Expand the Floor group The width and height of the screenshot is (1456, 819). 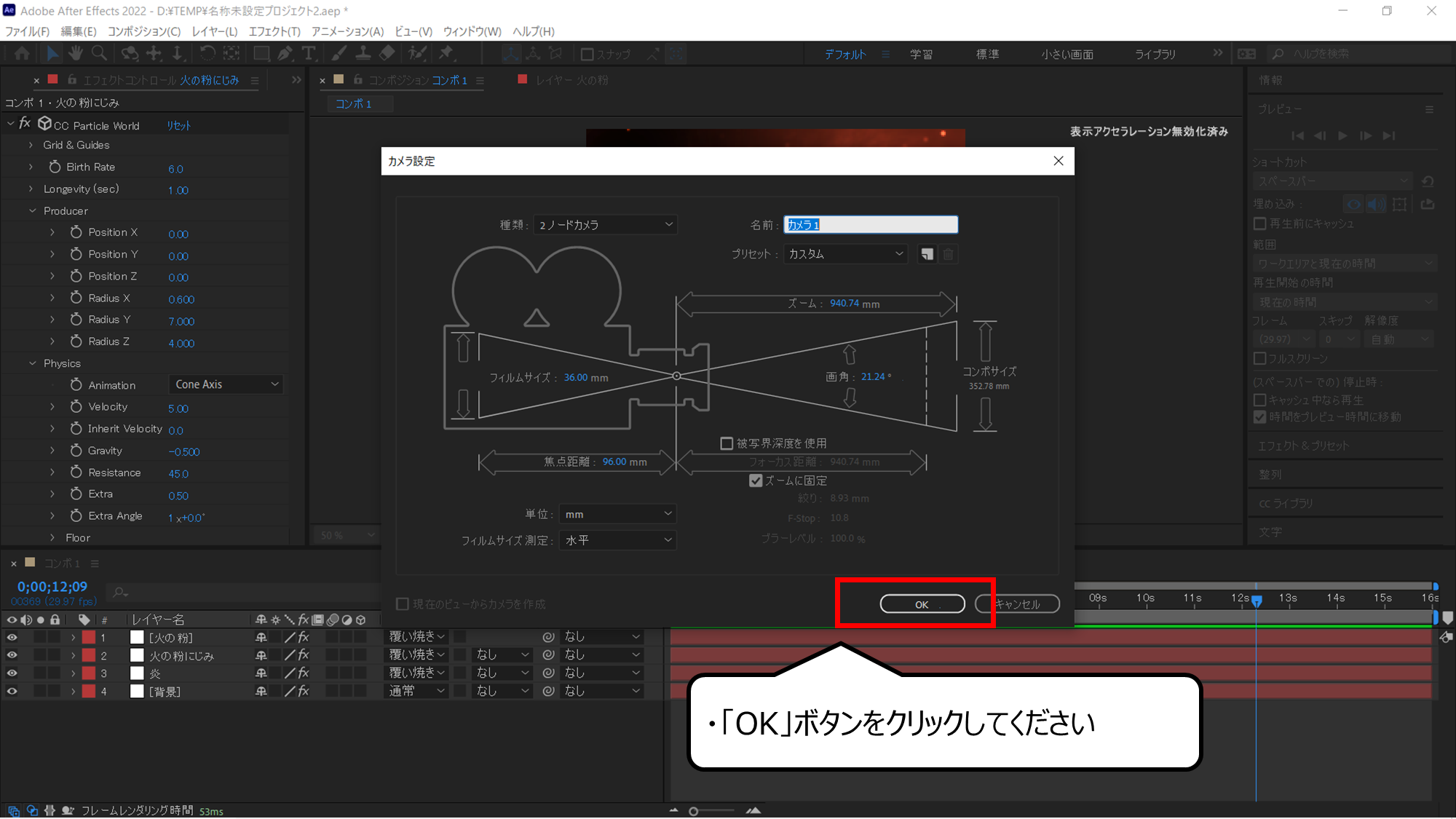pos(52,538)
